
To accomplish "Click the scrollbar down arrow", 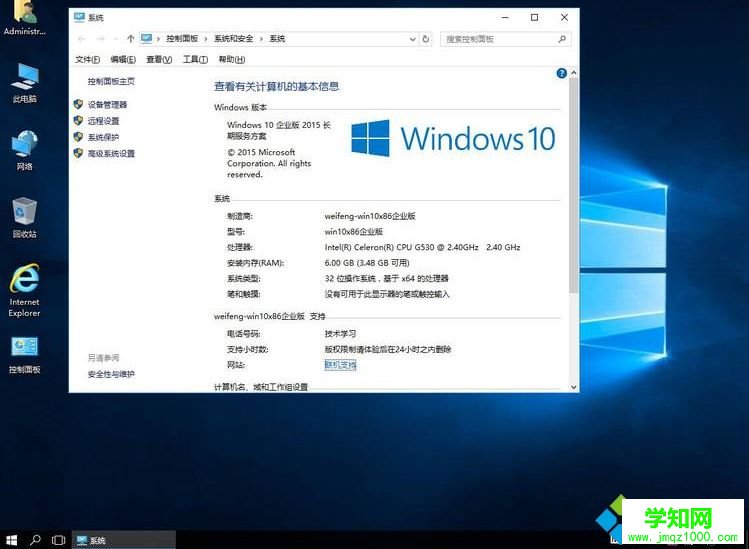I will point(574,387).
